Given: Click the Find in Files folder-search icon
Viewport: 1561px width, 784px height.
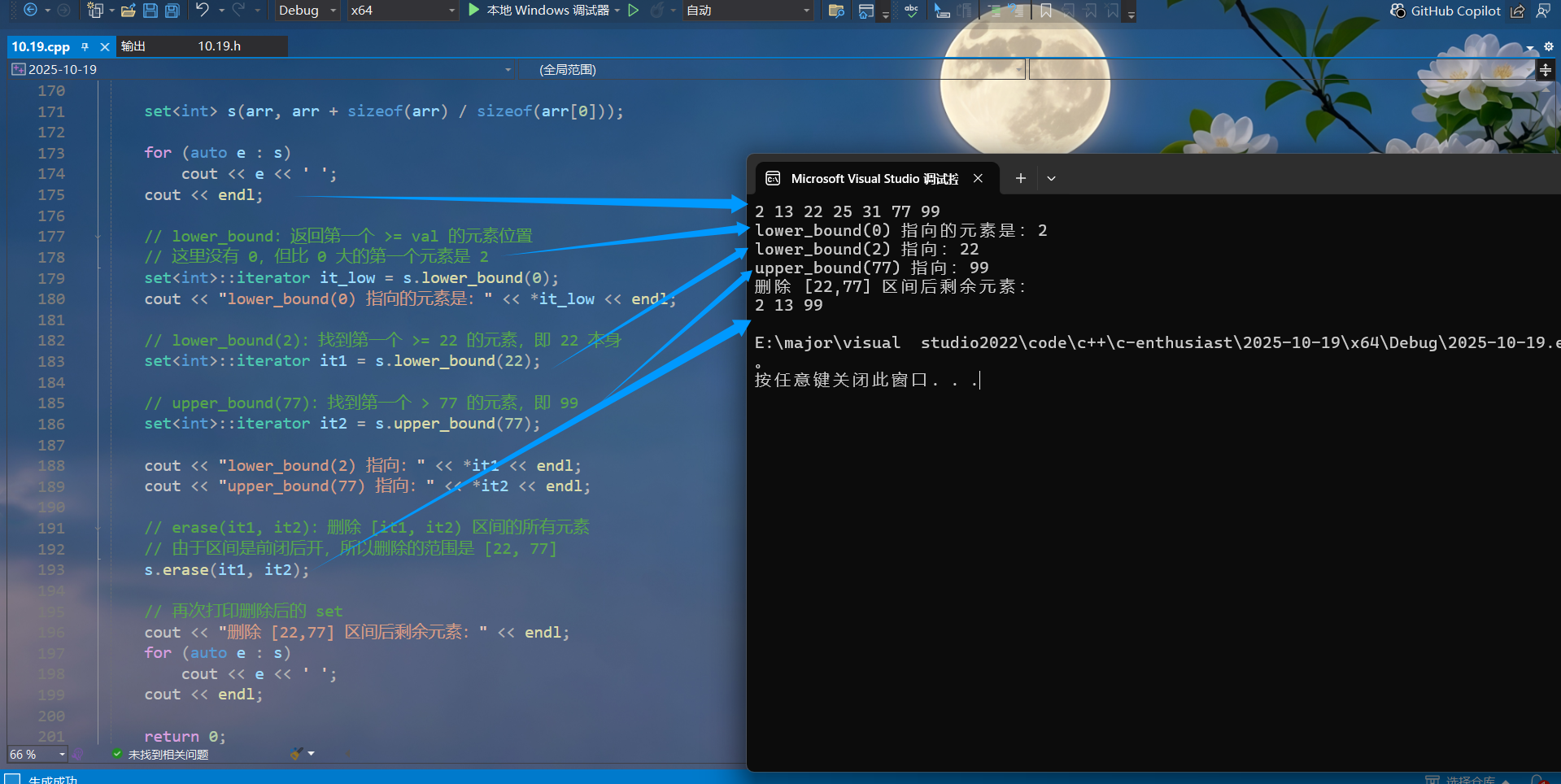Looking at the screenshot, I should coord(835,11).
